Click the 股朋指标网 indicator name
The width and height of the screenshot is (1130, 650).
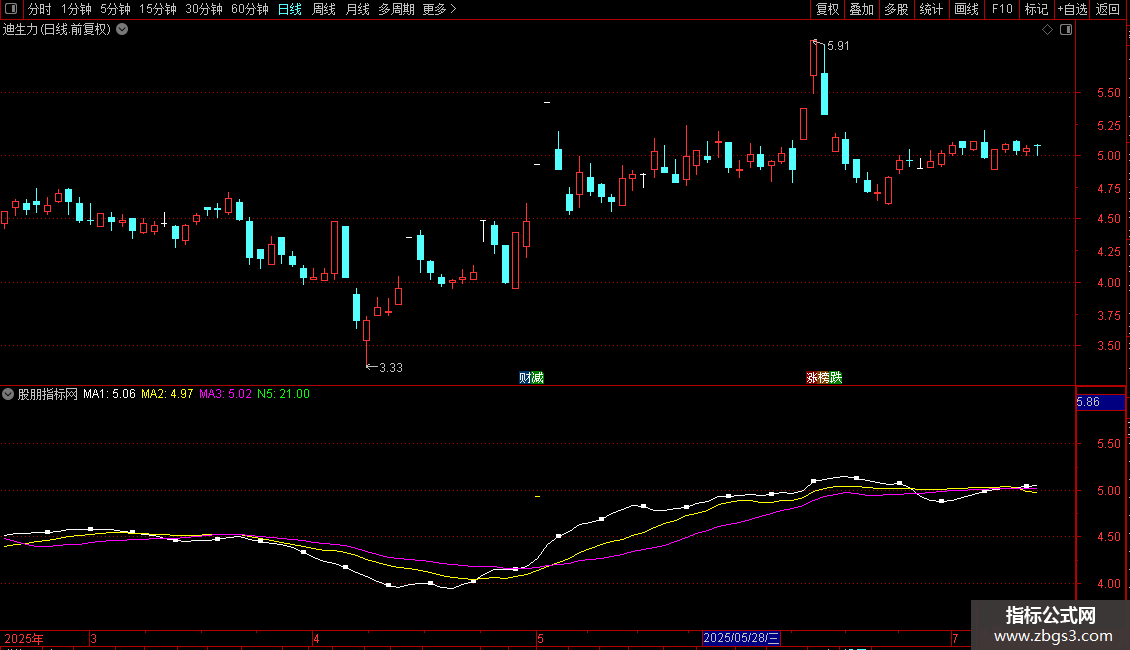click(x=48, y=394)
